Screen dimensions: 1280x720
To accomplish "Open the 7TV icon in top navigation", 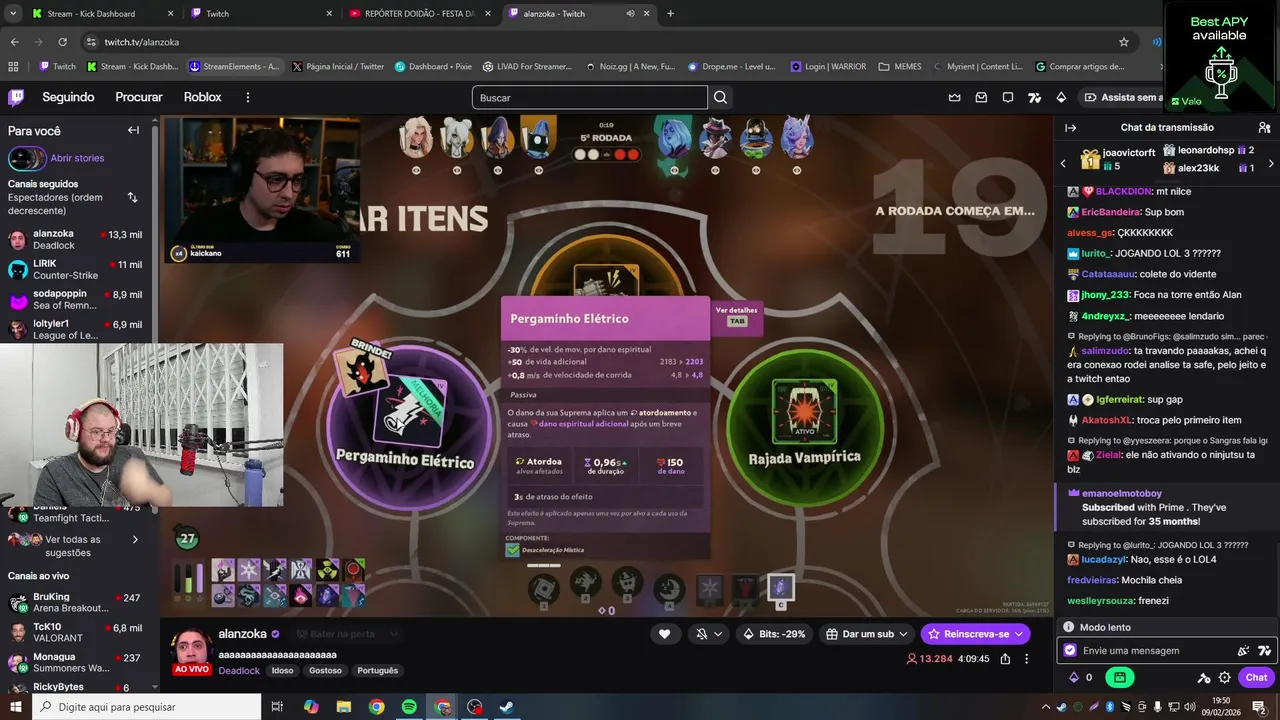I will (x=1035, y=97).
